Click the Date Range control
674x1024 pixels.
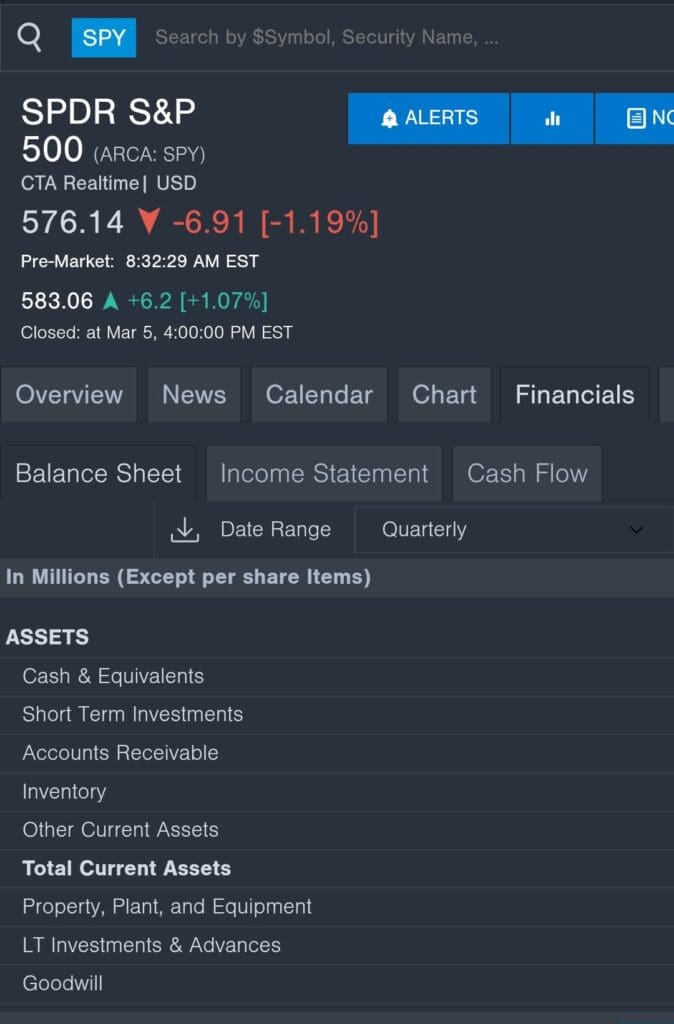click(x=274, y=529)
